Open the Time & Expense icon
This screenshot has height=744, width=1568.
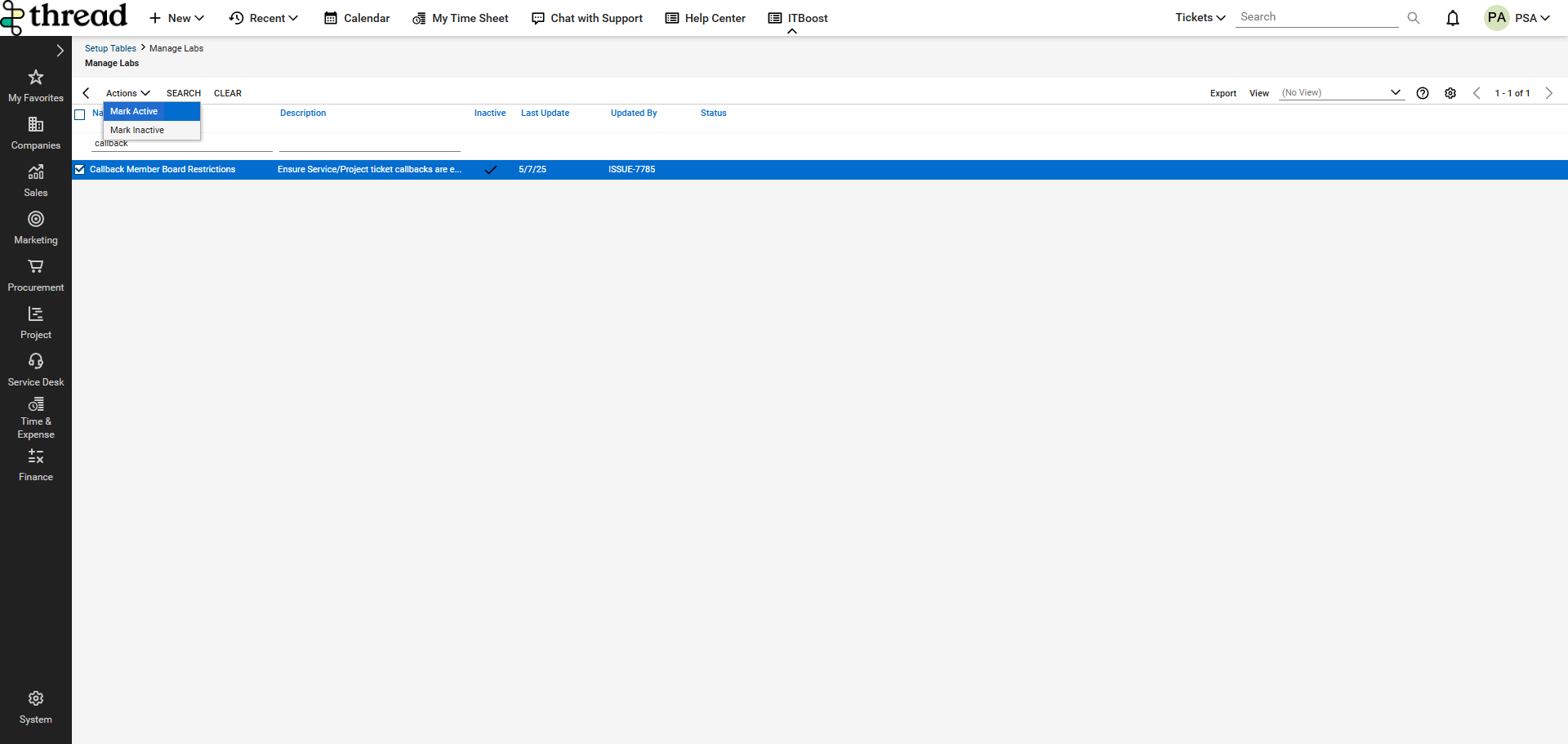[x=36, y=404]
